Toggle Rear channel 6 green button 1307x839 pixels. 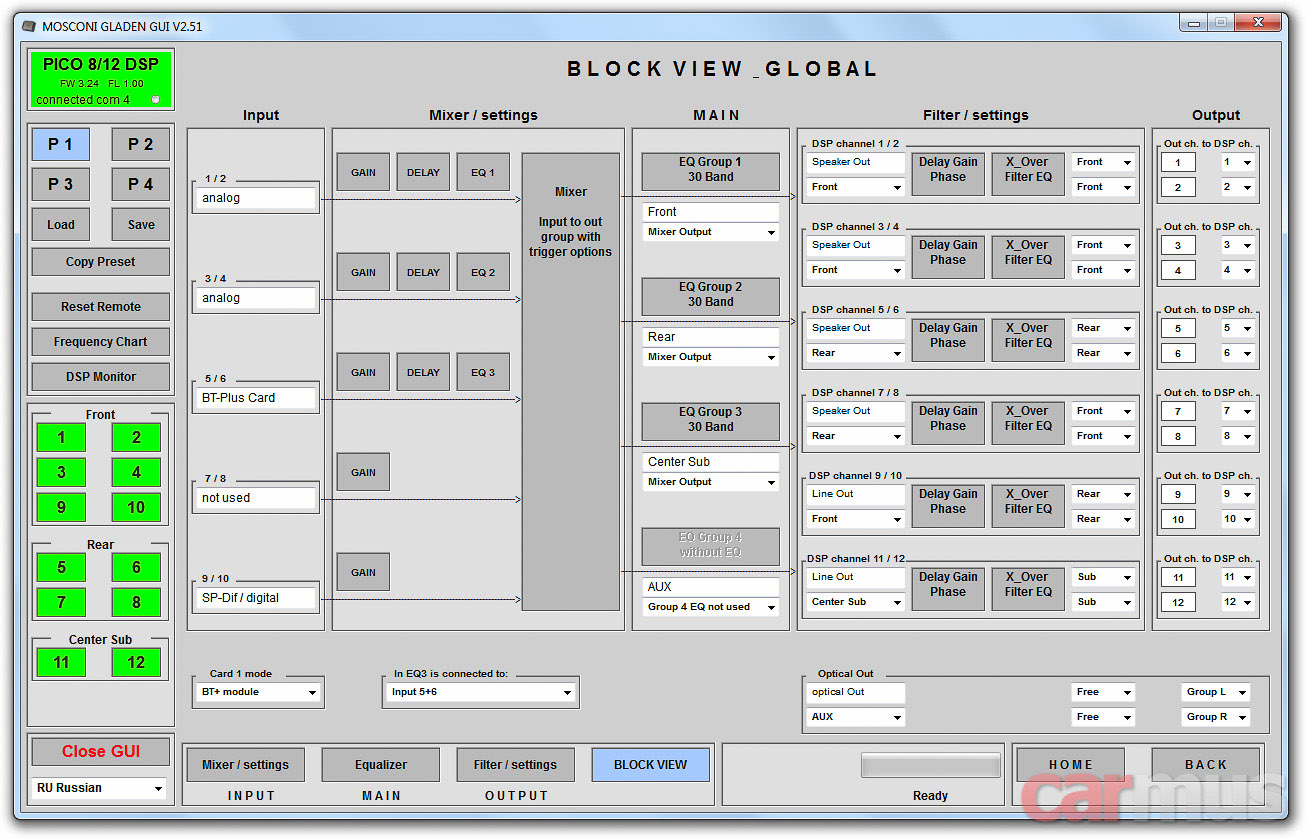pos(136,567)
